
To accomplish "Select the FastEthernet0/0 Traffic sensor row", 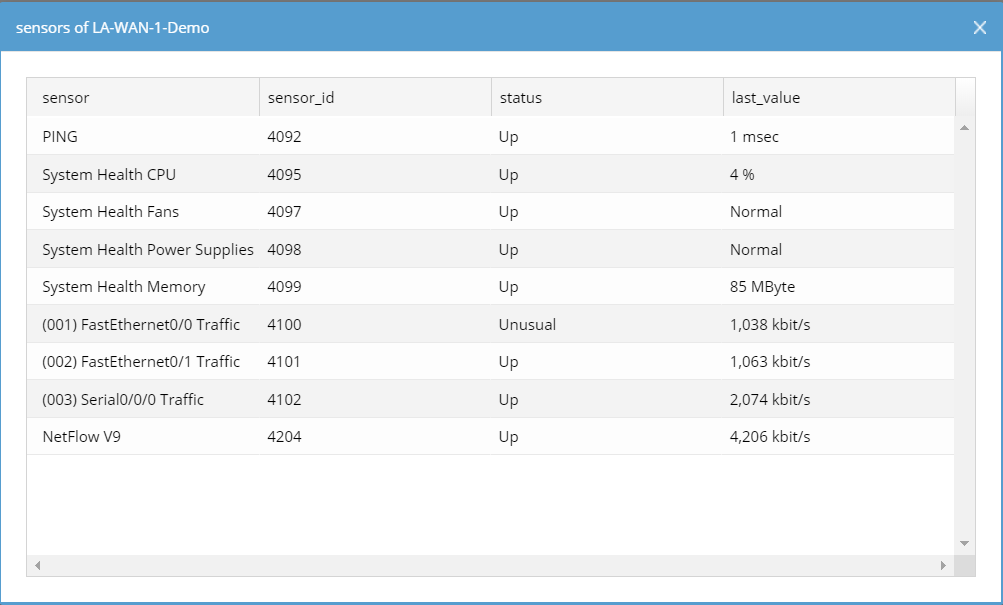I will [141, 325].
